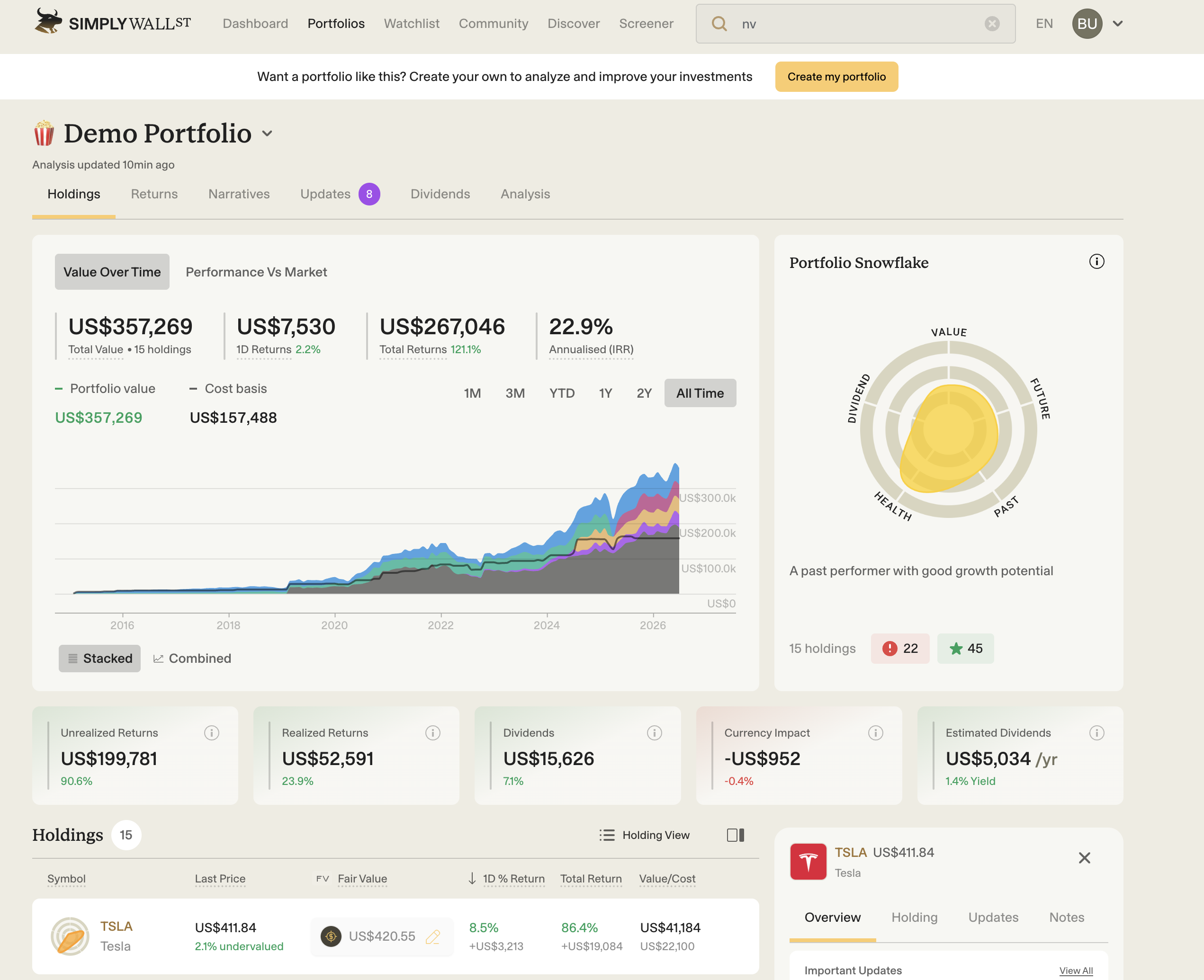Screen dimensions: 1204x980
Task: Close the TSLA side panel
Action: [1084, 858]
